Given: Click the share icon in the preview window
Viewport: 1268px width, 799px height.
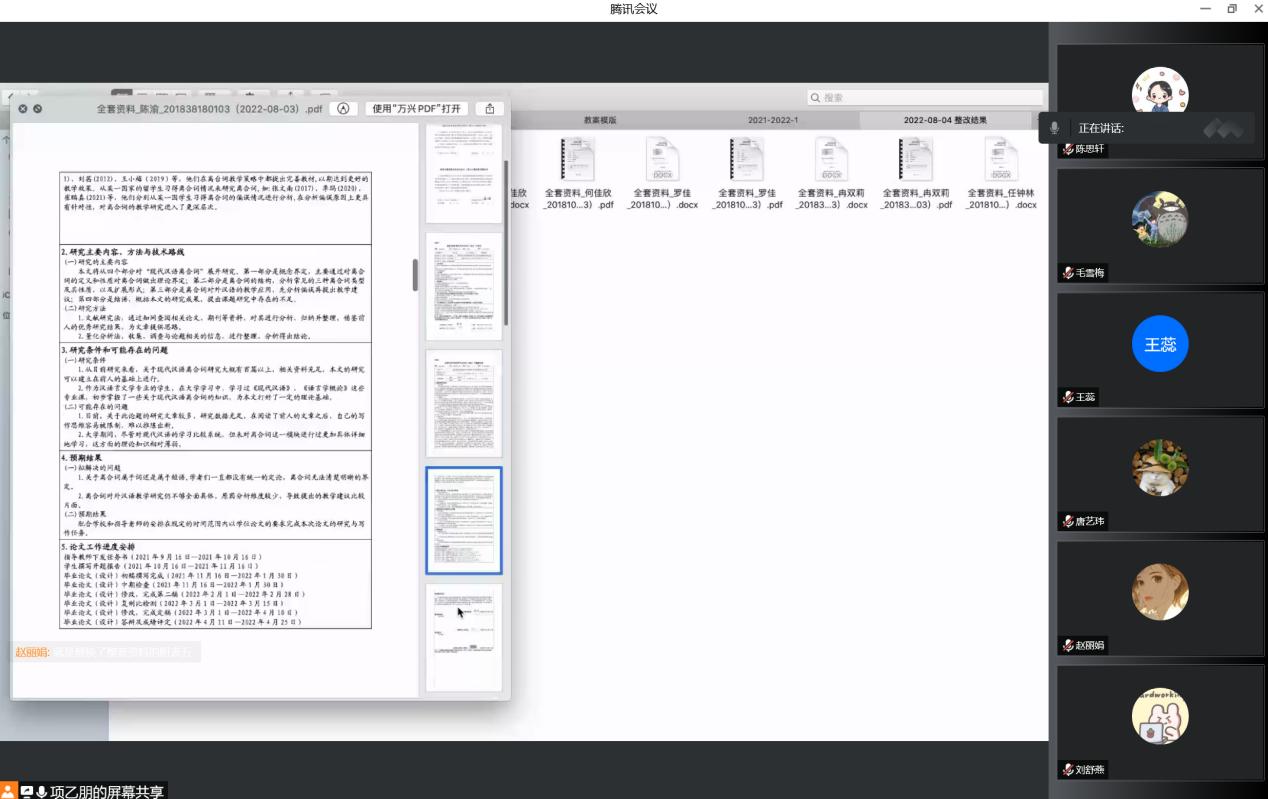Looking at the screenshot, I should pos(489,108).
